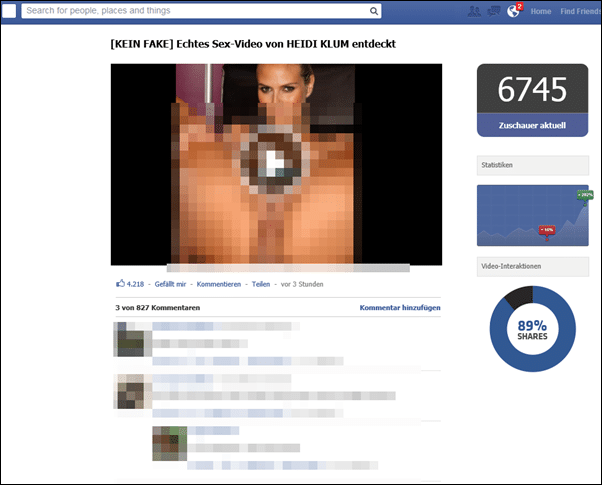
Task: Open the notifications globe icon
Action: [513, 12]
